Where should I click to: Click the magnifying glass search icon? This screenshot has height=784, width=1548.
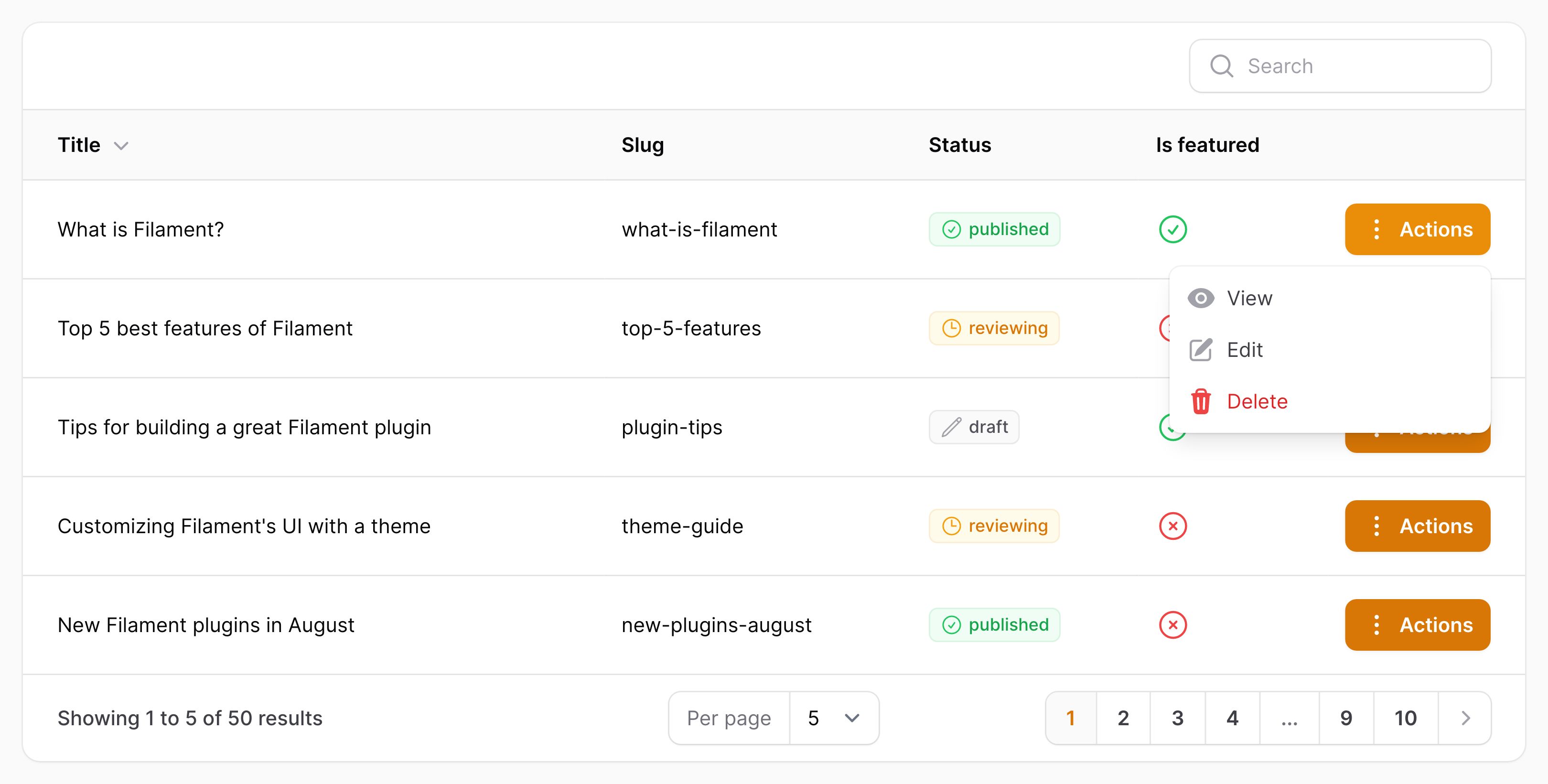1221,66
